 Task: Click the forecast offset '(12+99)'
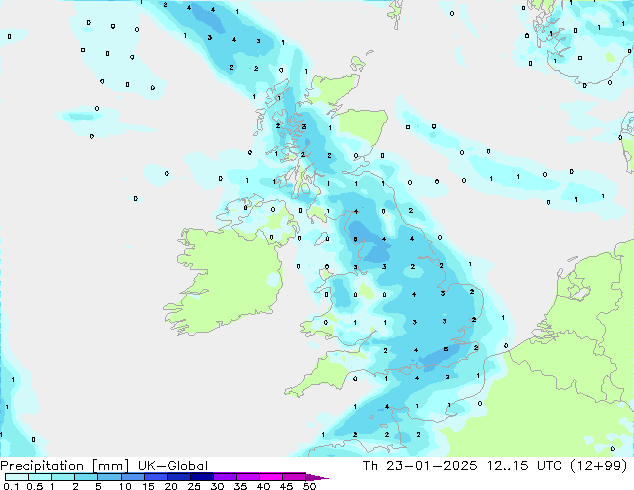[598, 466]
